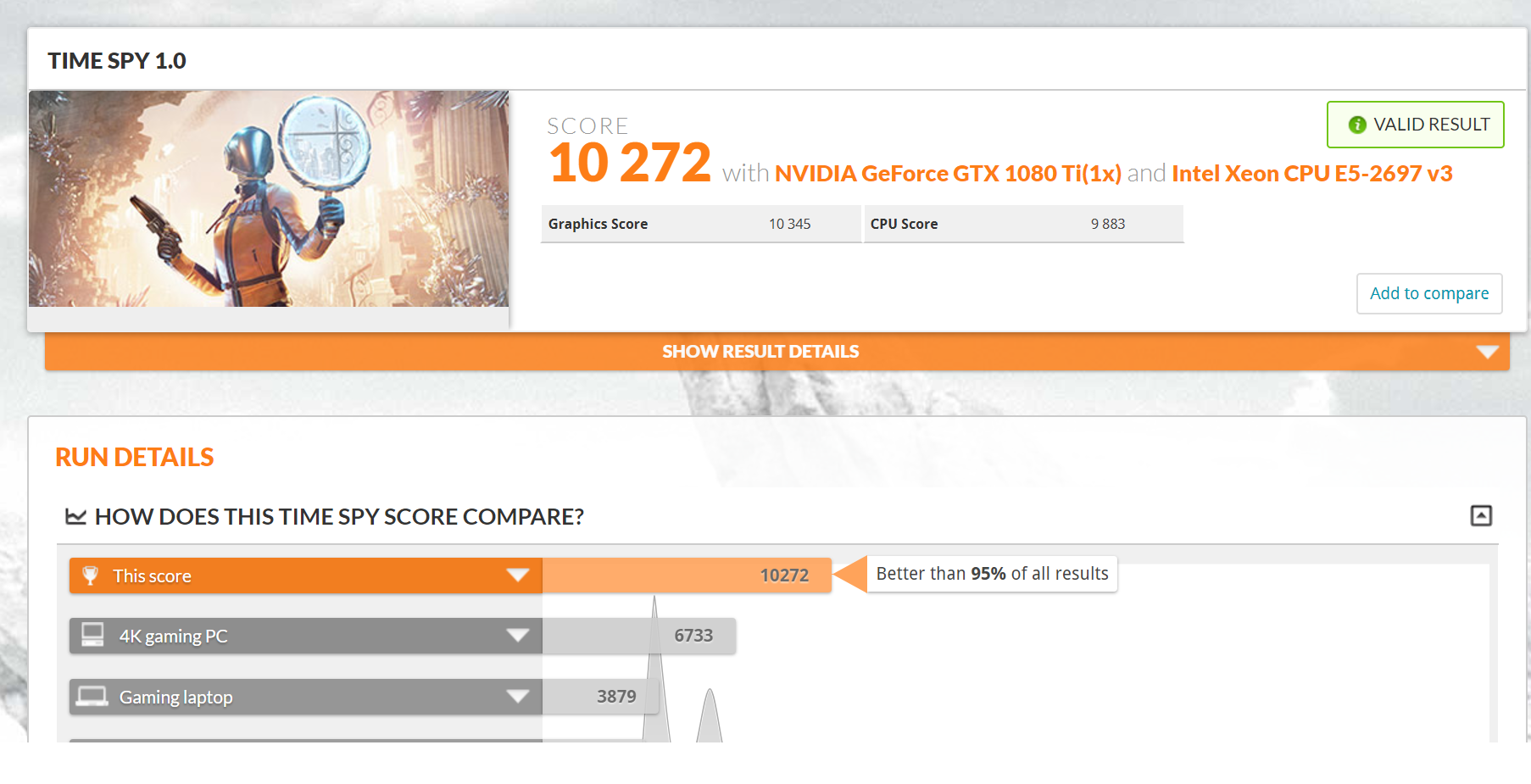1531x784 pixels.
Task: Click the VALID RESULT badge
Action: (x=1415, y=125)
